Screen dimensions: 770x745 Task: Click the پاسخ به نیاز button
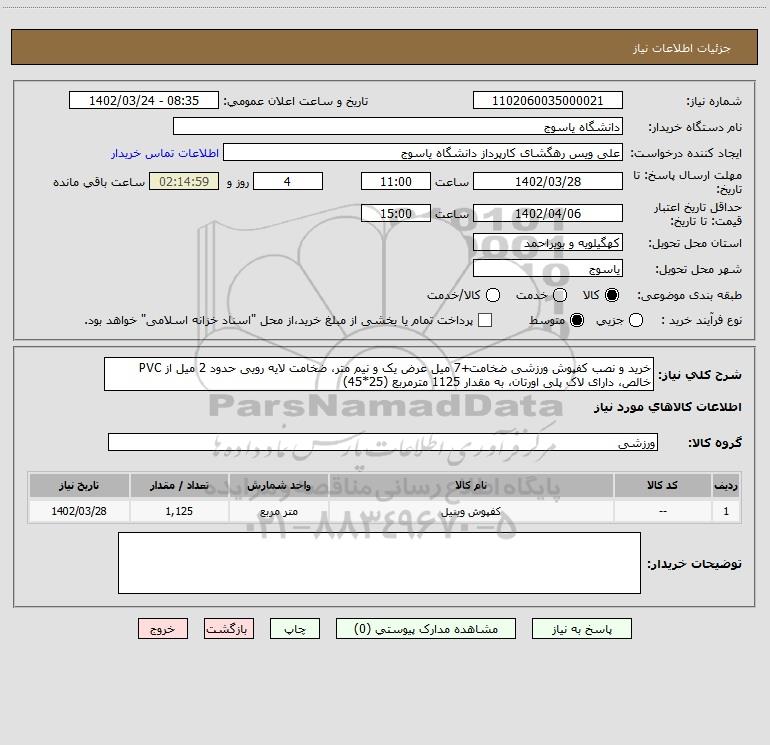[x=581, y=629]
